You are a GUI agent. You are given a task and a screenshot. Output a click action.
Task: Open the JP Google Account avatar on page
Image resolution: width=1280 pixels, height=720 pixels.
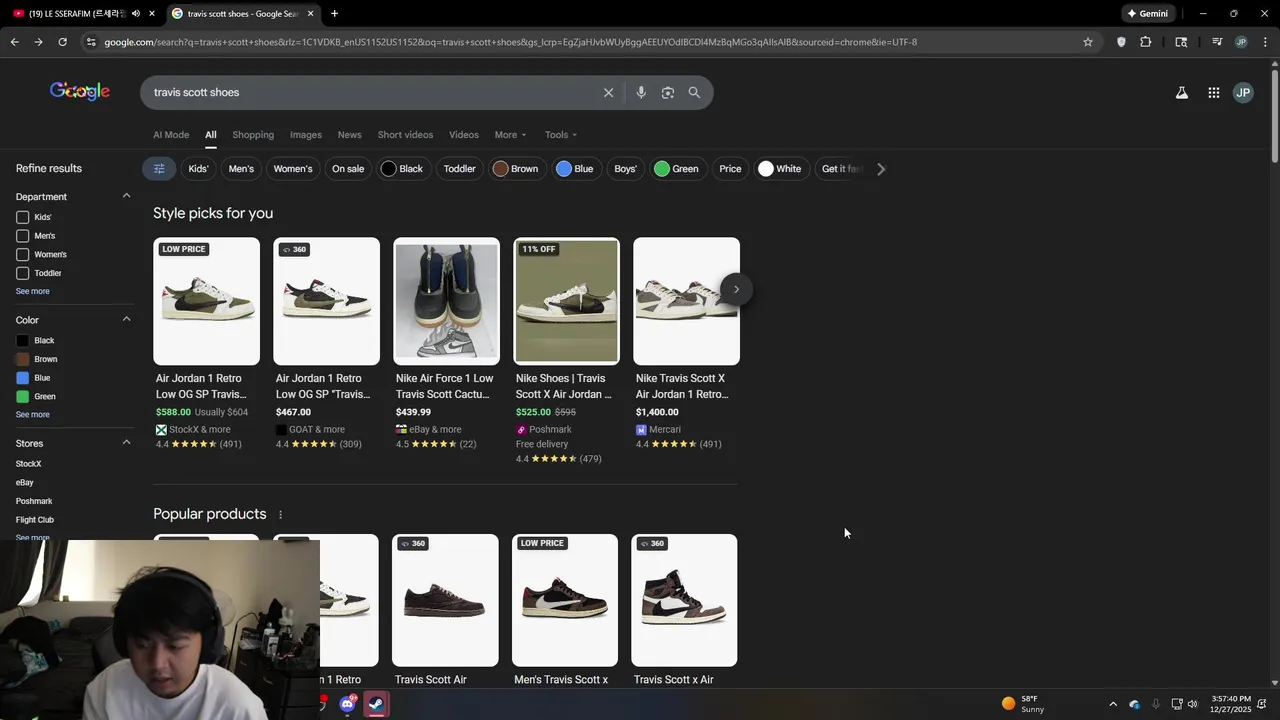coord(1243,92)
